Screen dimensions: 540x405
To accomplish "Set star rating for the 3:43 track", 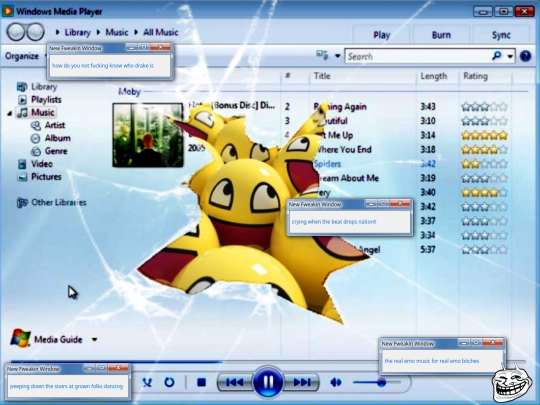I will pos(484,107).
